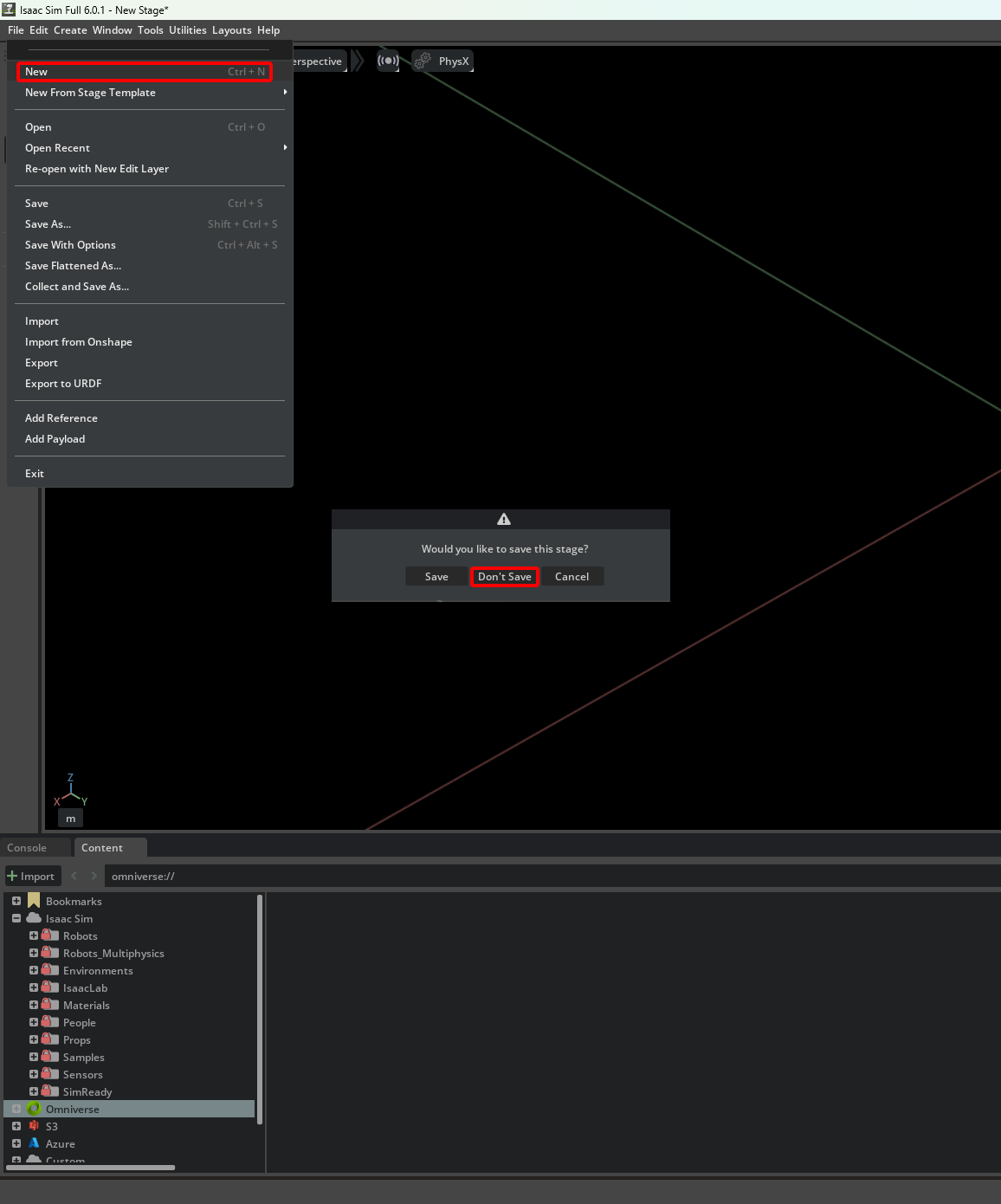Image resolution: width=1001 pixels, height=1204 pixels.
Task: Click the Isaac Sim cloud icon
Action: [x=34, y=918]
